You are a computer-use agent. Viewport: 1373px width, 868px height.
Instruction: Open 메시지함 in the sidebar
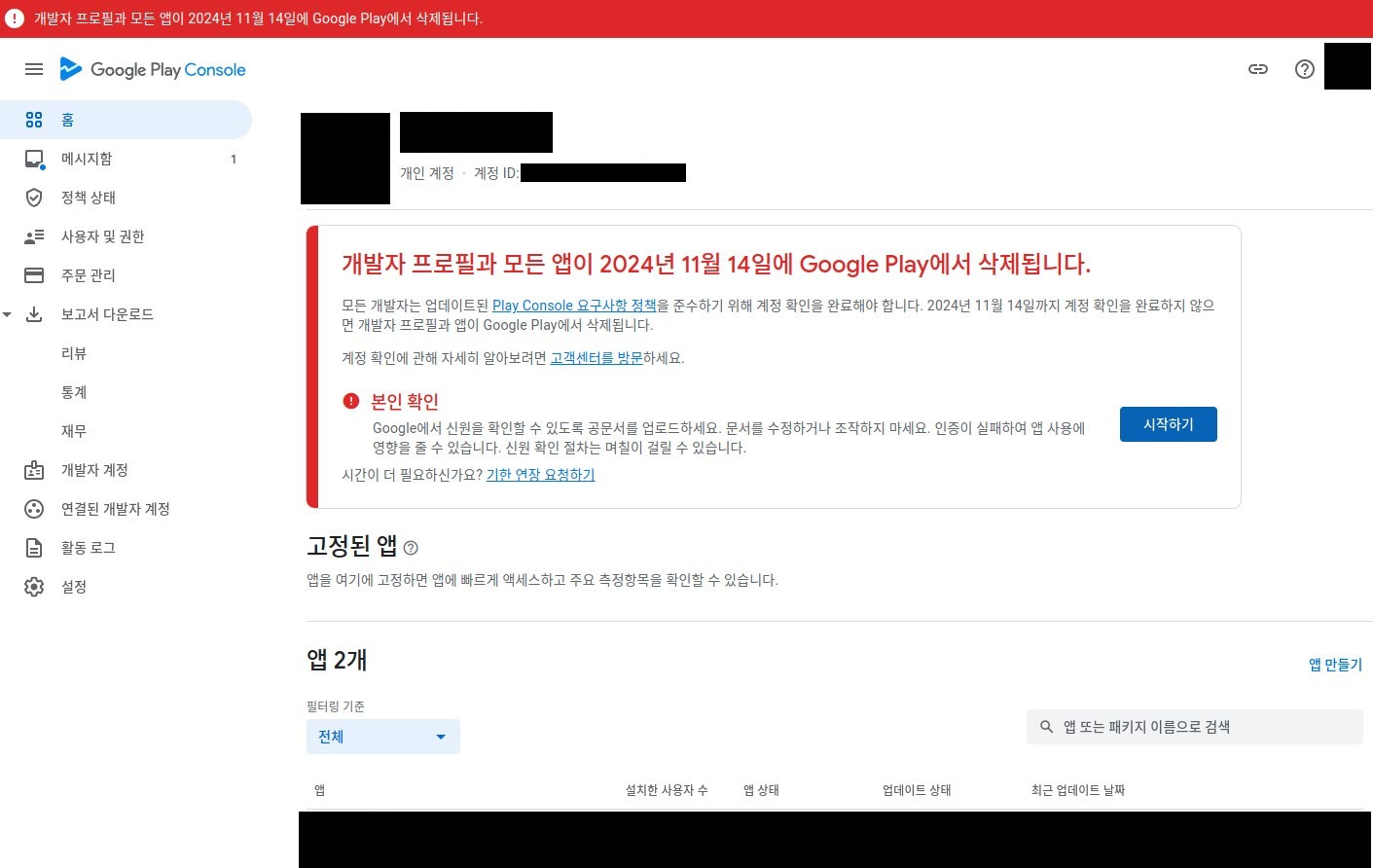(126, 159)
